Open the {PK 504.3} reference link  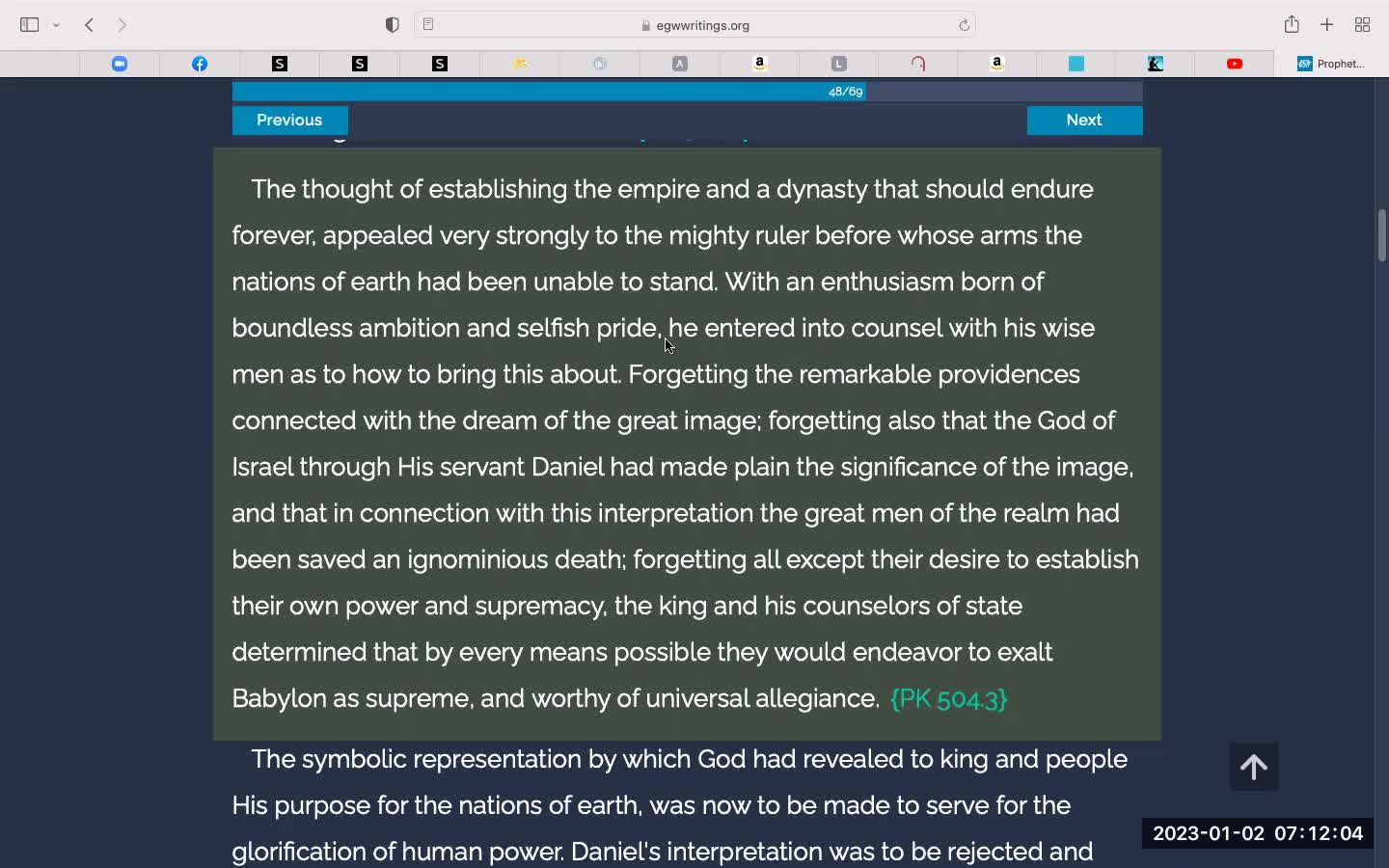949,698
